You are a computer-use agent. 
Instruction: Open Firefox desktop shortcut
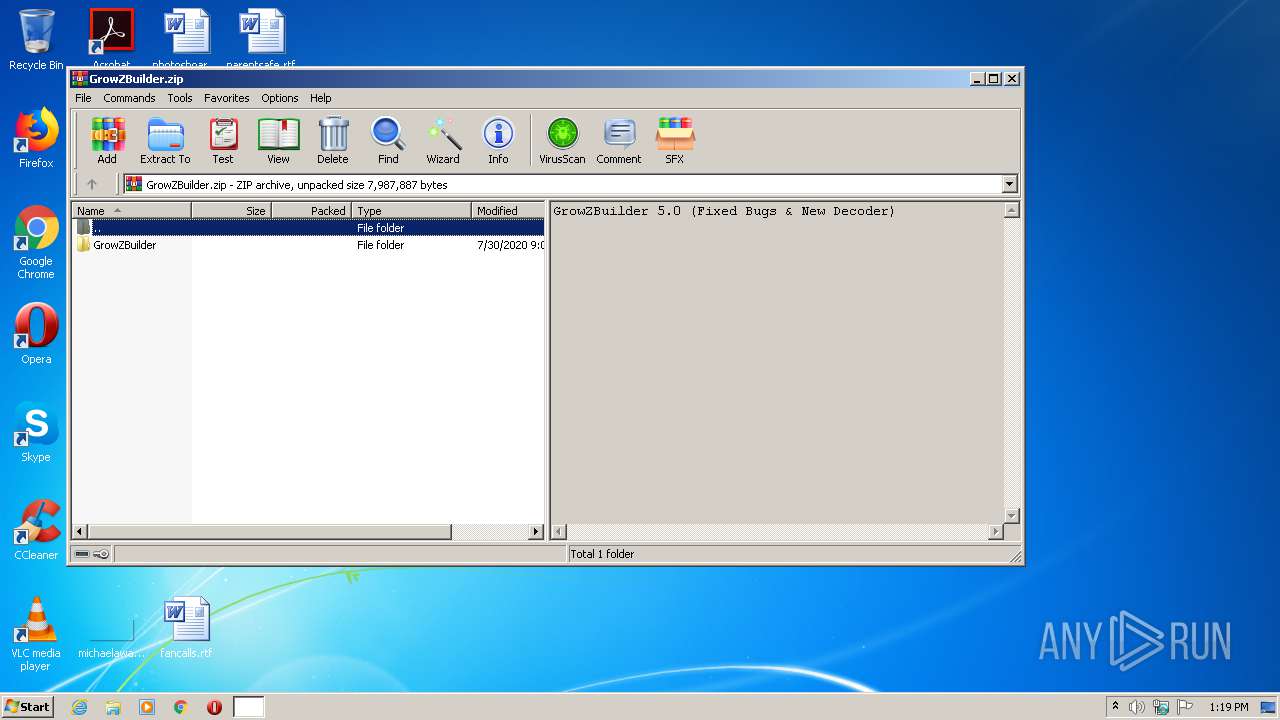(36, 138)
